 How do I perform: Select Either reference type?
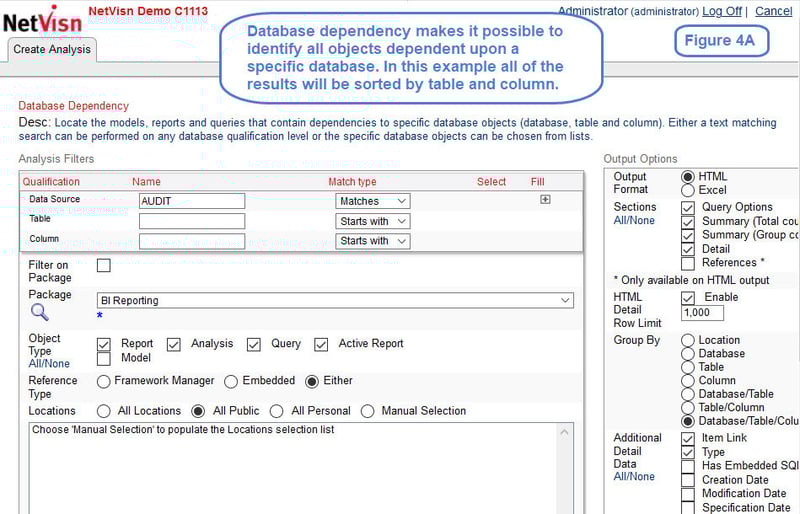point(312,381)
